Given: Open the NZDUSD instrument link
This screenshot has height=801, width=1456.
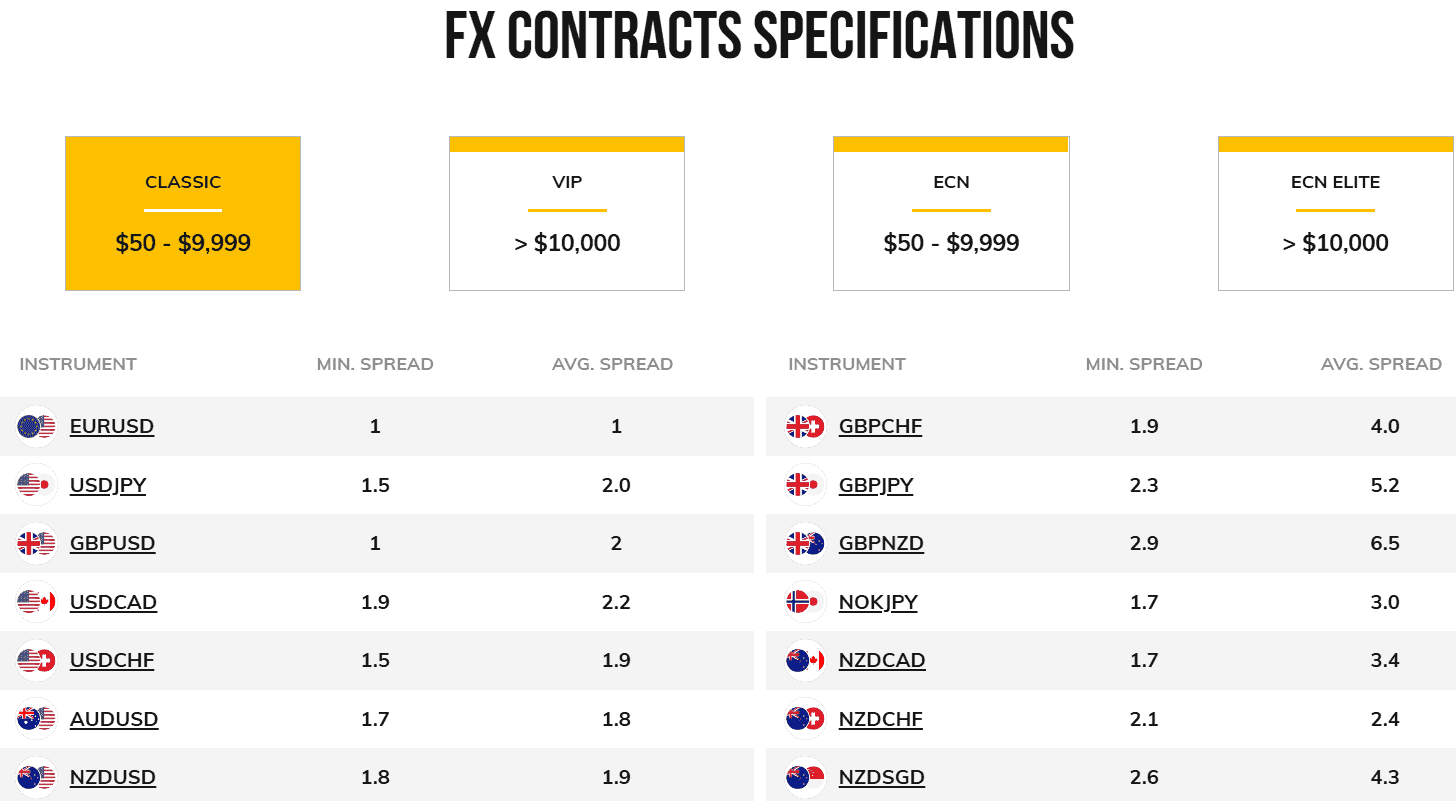Looking at the screenshot, I should click(x=113, y=778).
